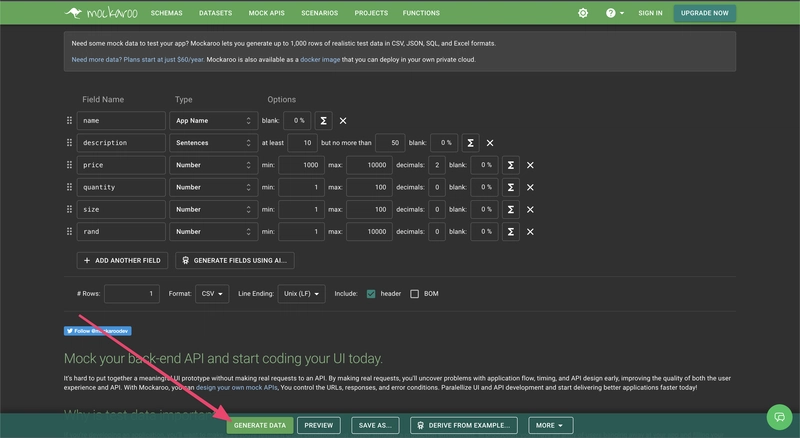Open the Number type selector for price
The image size is (800, 438).
pyautogui.click(x=213, y=165)
